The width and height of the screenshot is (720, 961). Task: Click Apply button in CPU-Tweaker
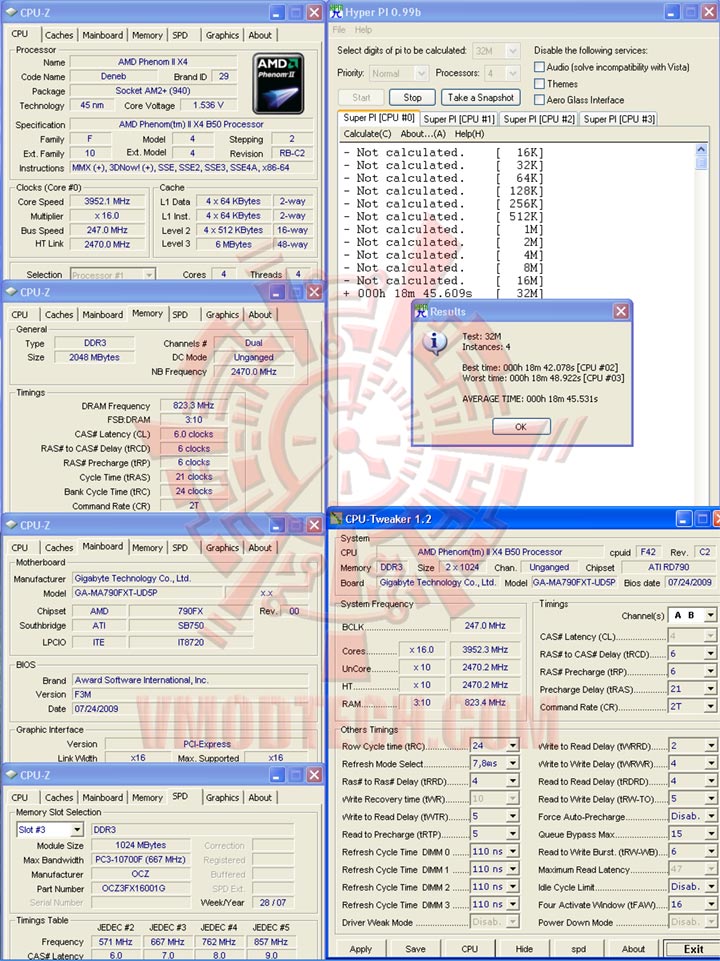pos(360,948)
